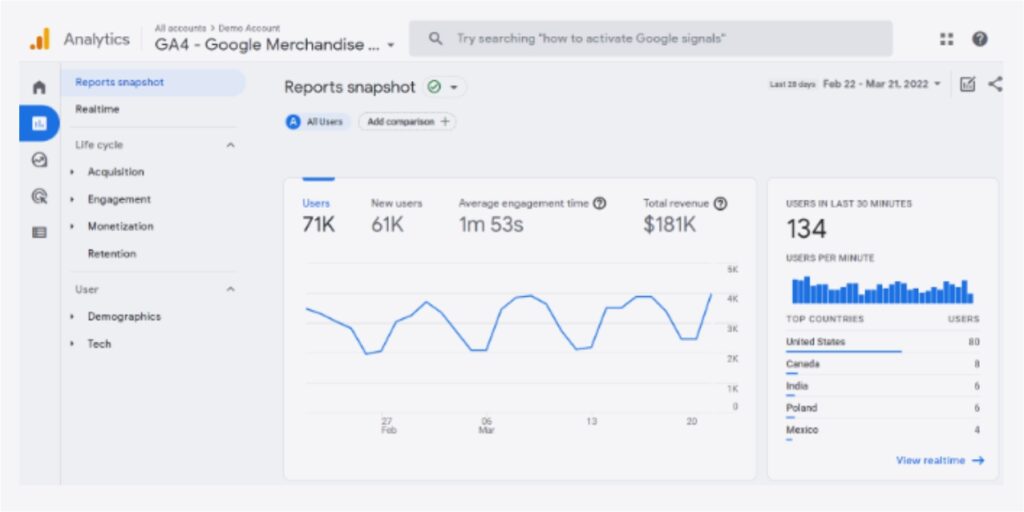Viewport: 1024px width, 512px height.
Task: Click the share report icon
Action: point(995,84)
